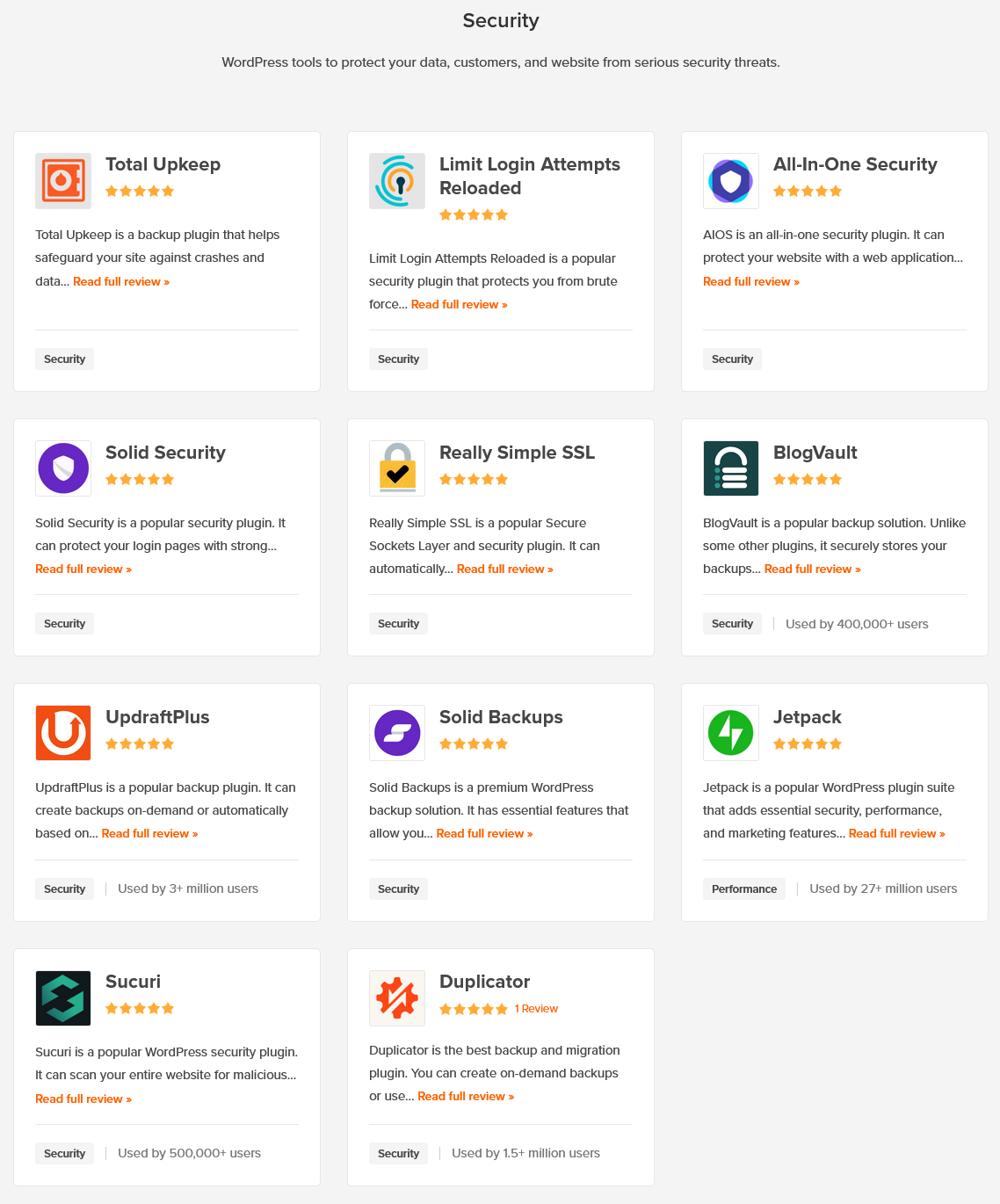This screenshot has width=1000, height=1204.
Task: Open the Solid Security title link
Action: (165, 453)
